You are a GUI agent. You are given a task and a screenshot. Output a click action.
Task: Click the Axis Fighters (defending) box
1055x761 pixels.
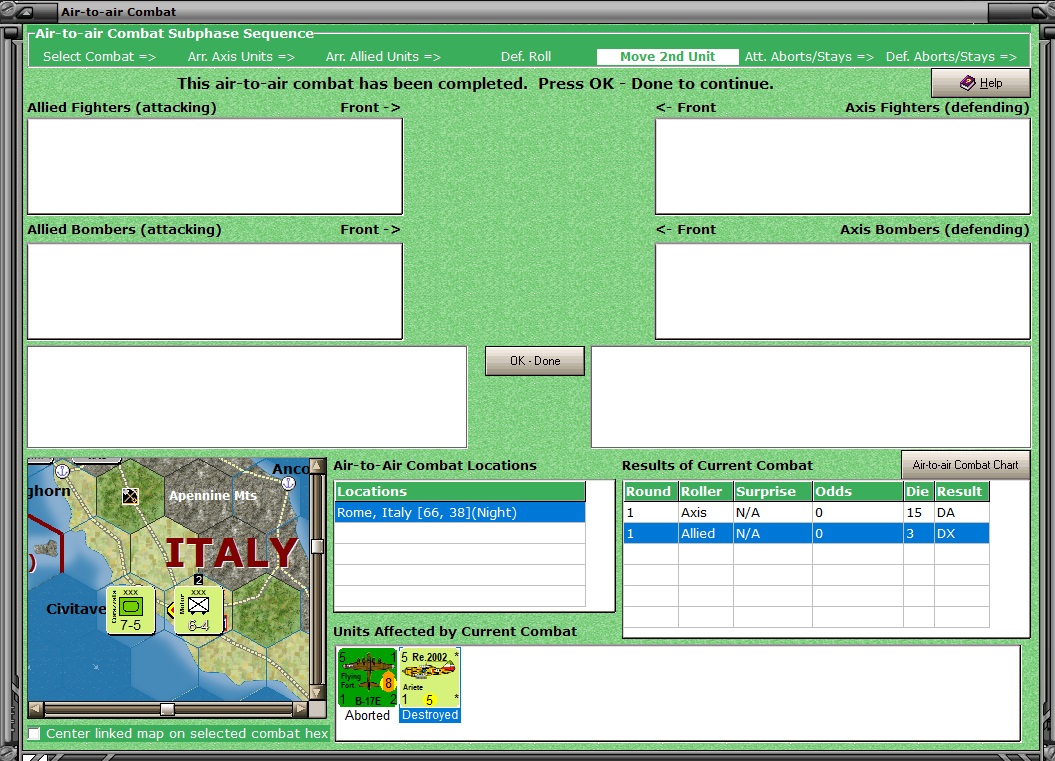tap(842, 167)
